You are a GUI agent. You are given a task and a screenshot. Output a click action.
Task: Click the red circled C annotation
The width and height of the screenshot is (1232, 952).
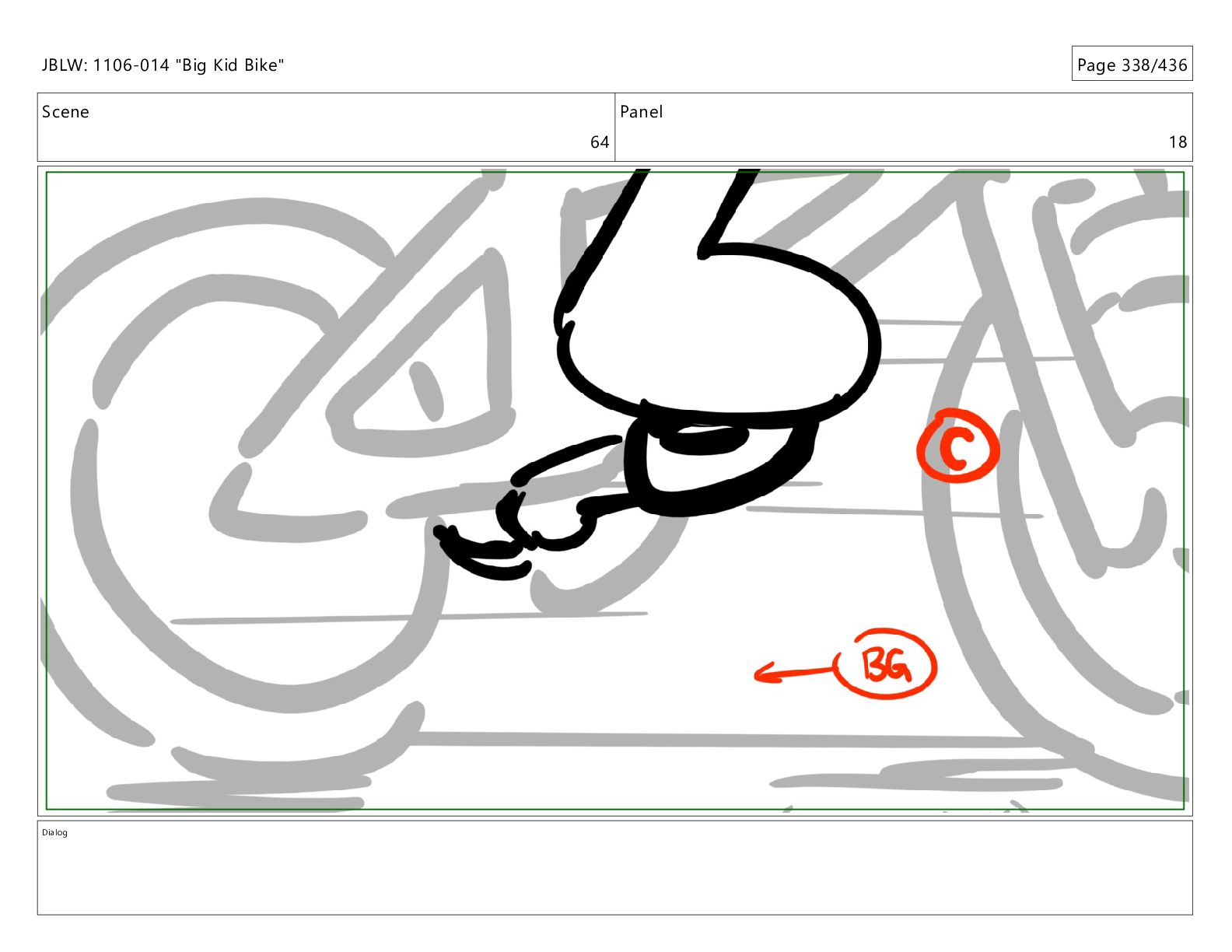point(957,446)
